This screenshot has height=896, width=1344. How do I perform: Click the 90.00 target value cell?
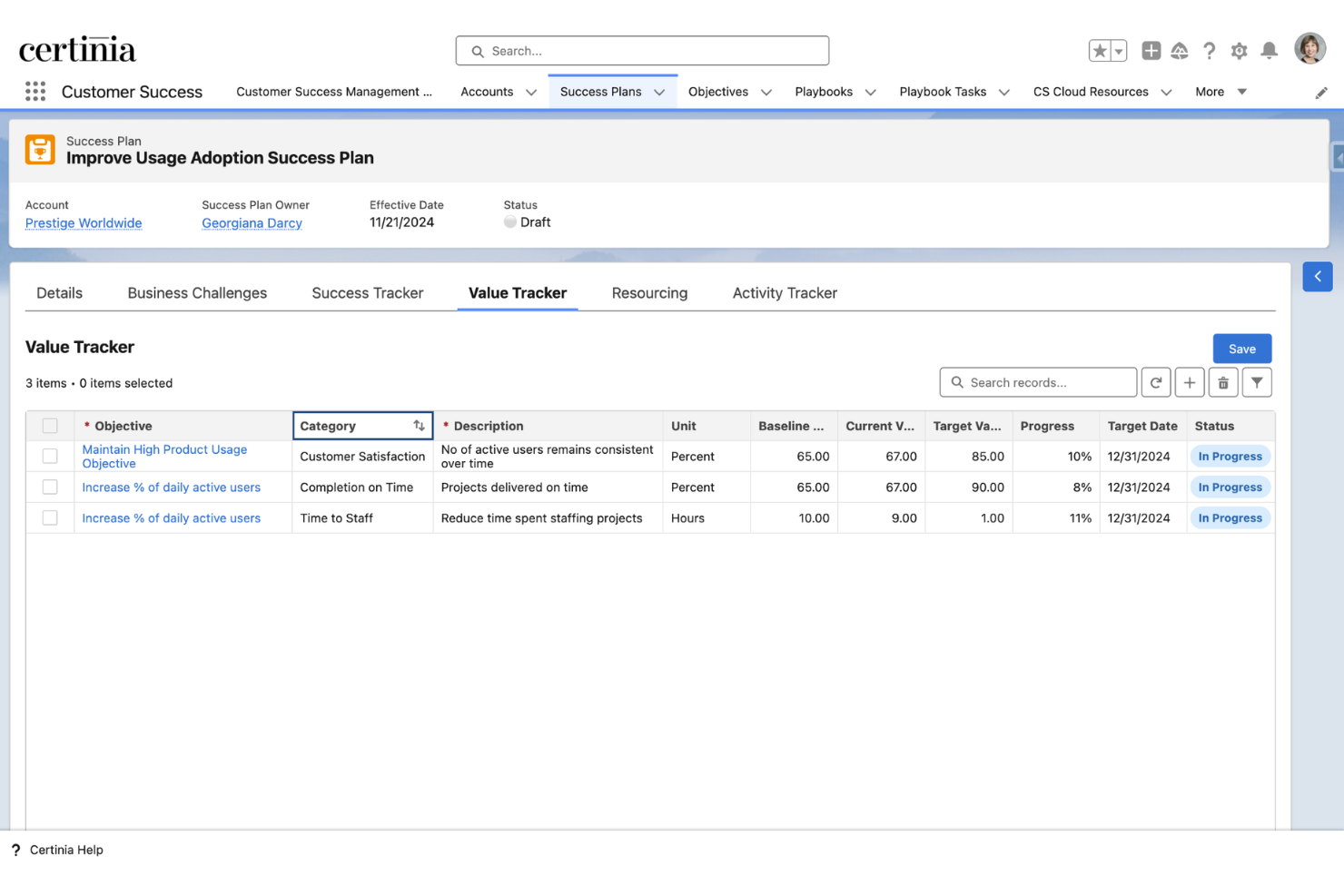click(x=968, y=487)
